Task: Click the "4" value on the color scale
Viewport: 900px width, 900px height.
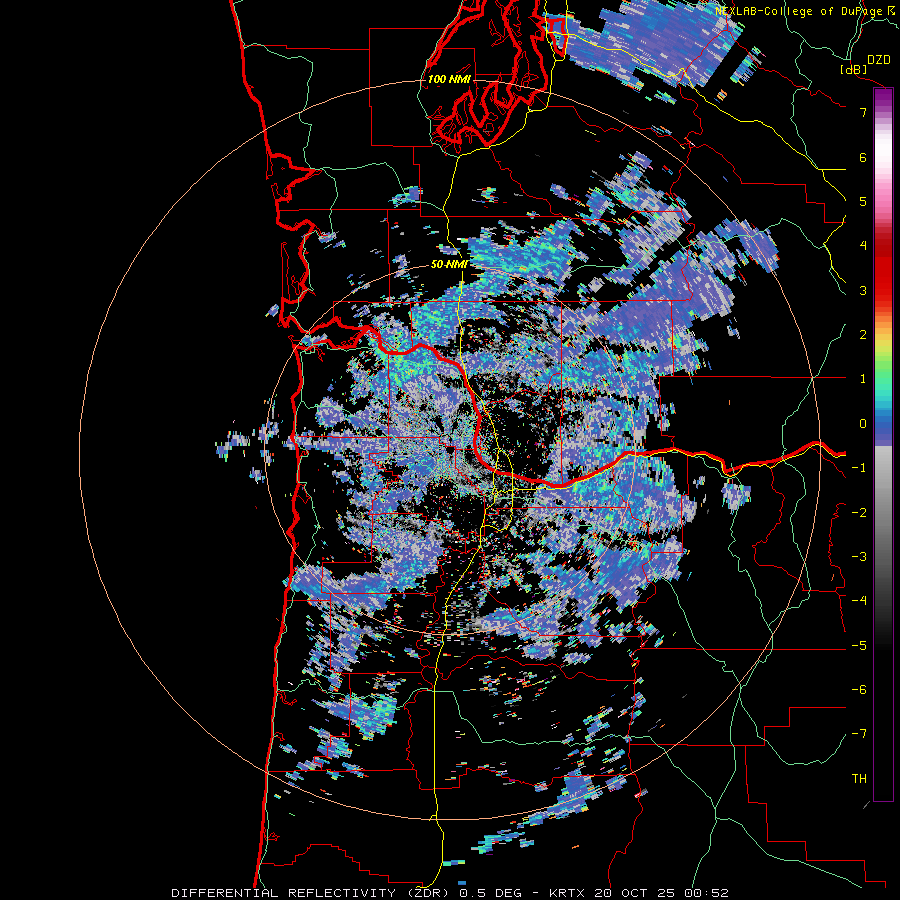Action: click(x=863, y=246)
